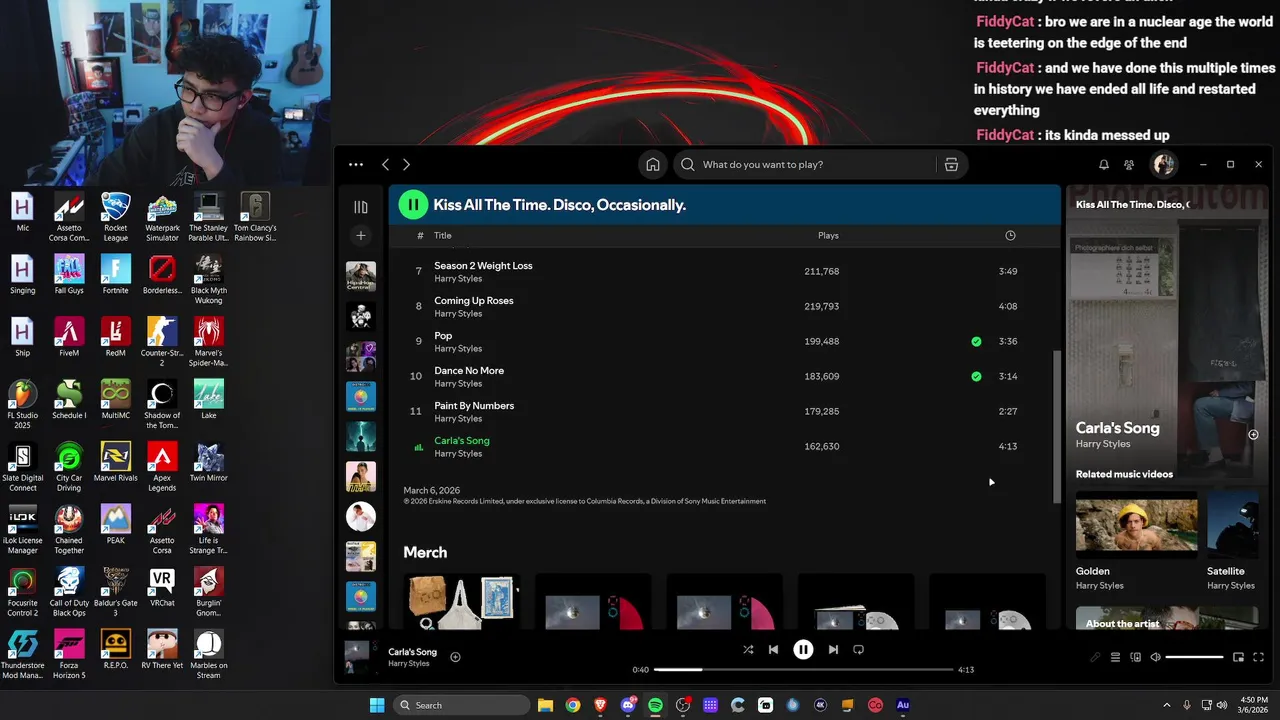This screenshot has height=720, width=1280.
Task: Open the first playlist thumbnail in library sidebar
Action: click(361, 277)
